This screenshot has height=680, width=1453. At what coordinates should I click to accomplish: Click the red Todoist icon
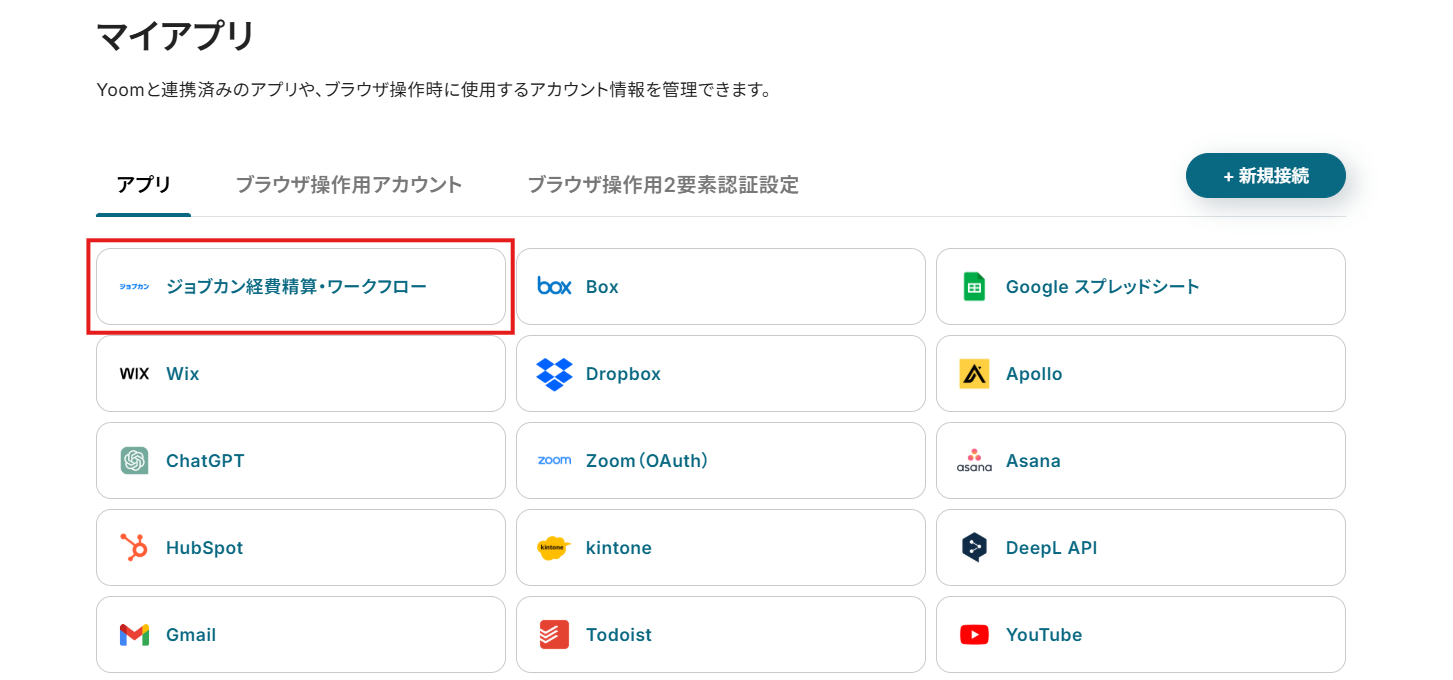coord(554,635)
